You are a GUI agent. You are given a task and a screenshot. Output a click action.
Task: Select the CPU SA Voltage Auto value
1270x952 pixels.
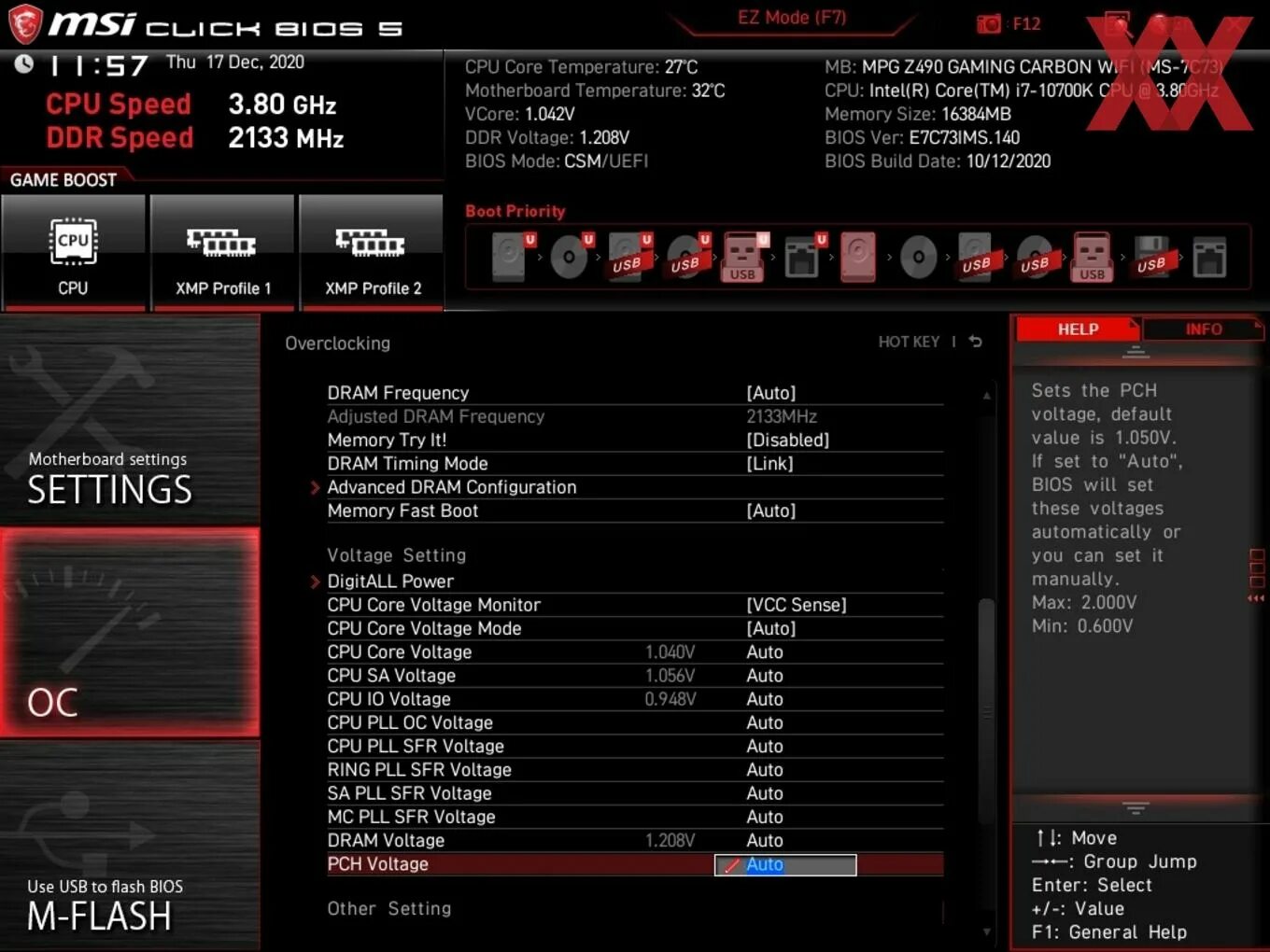[765, 676]
